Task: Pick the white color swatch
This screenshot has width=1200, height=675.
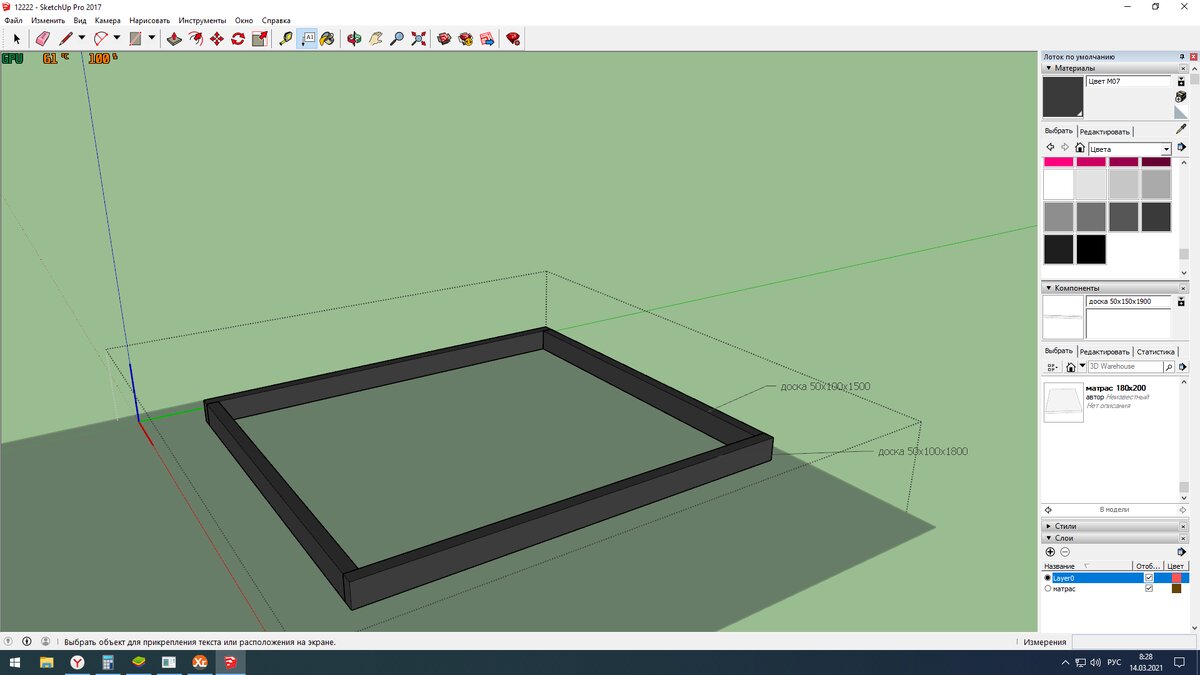Action: pyautogui.click(x=1058, y=185)
